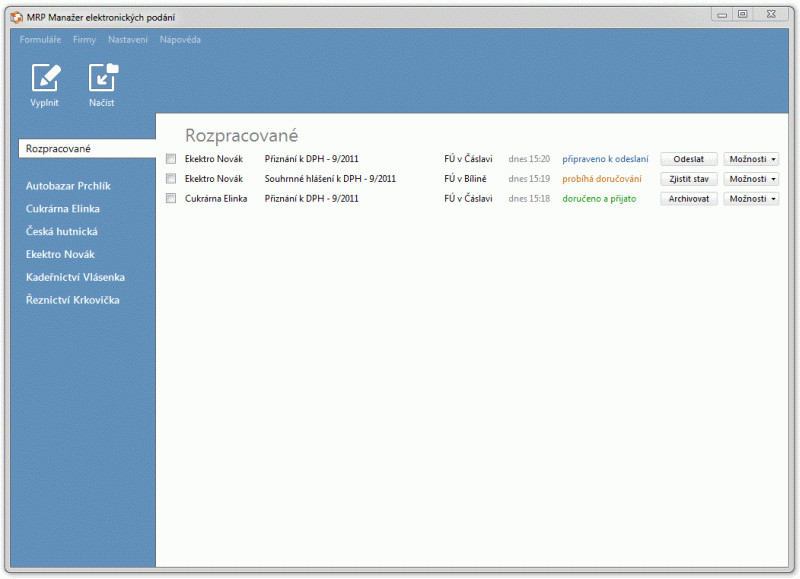Minimize the MRP window

[722, 14]
